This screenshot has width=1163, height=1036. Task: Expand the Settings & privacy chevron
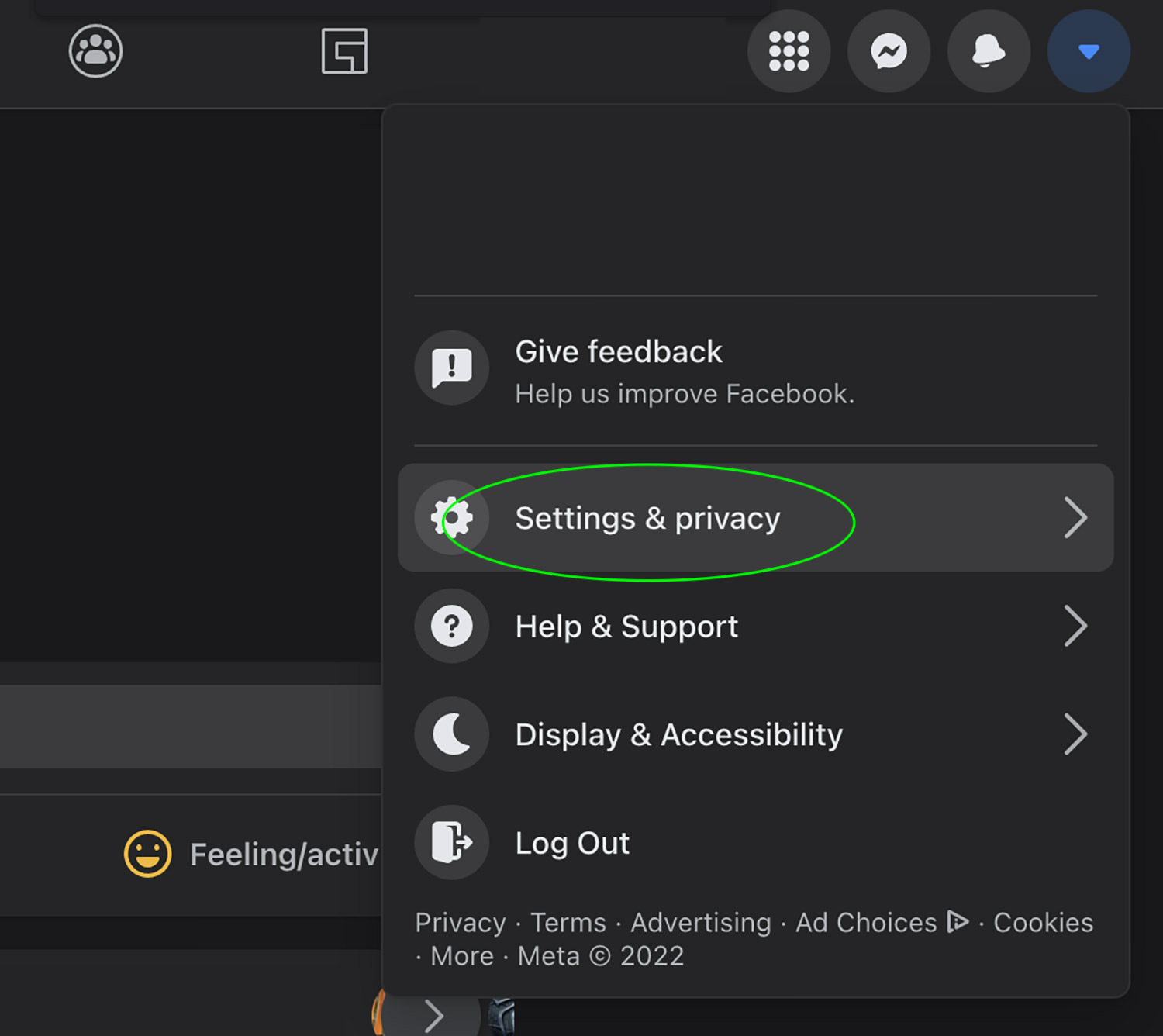1075,517
